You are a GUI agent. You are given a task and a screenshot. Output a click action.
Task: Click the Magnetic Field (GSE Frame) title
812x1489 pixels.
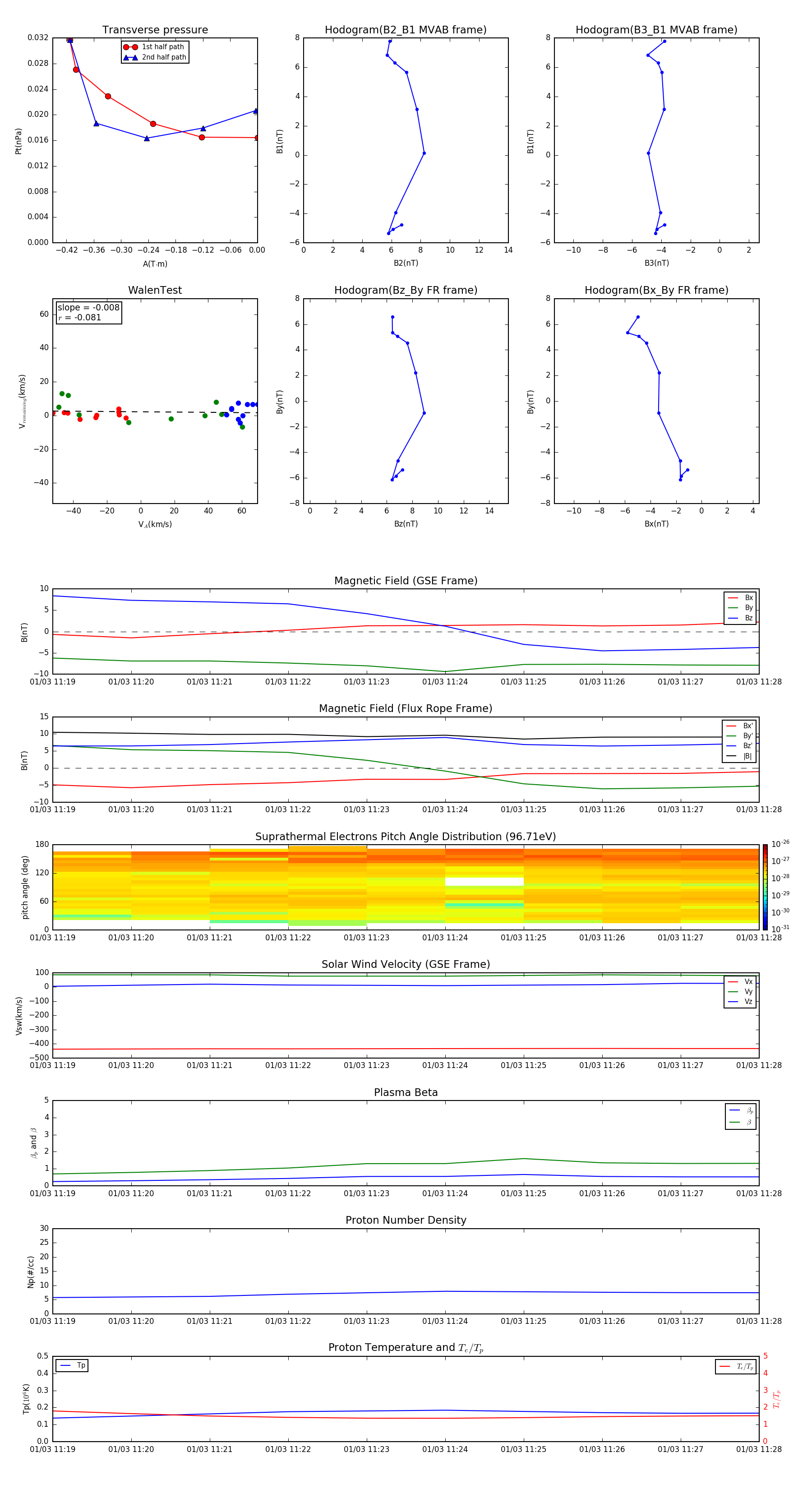click(x=406, y=581)
